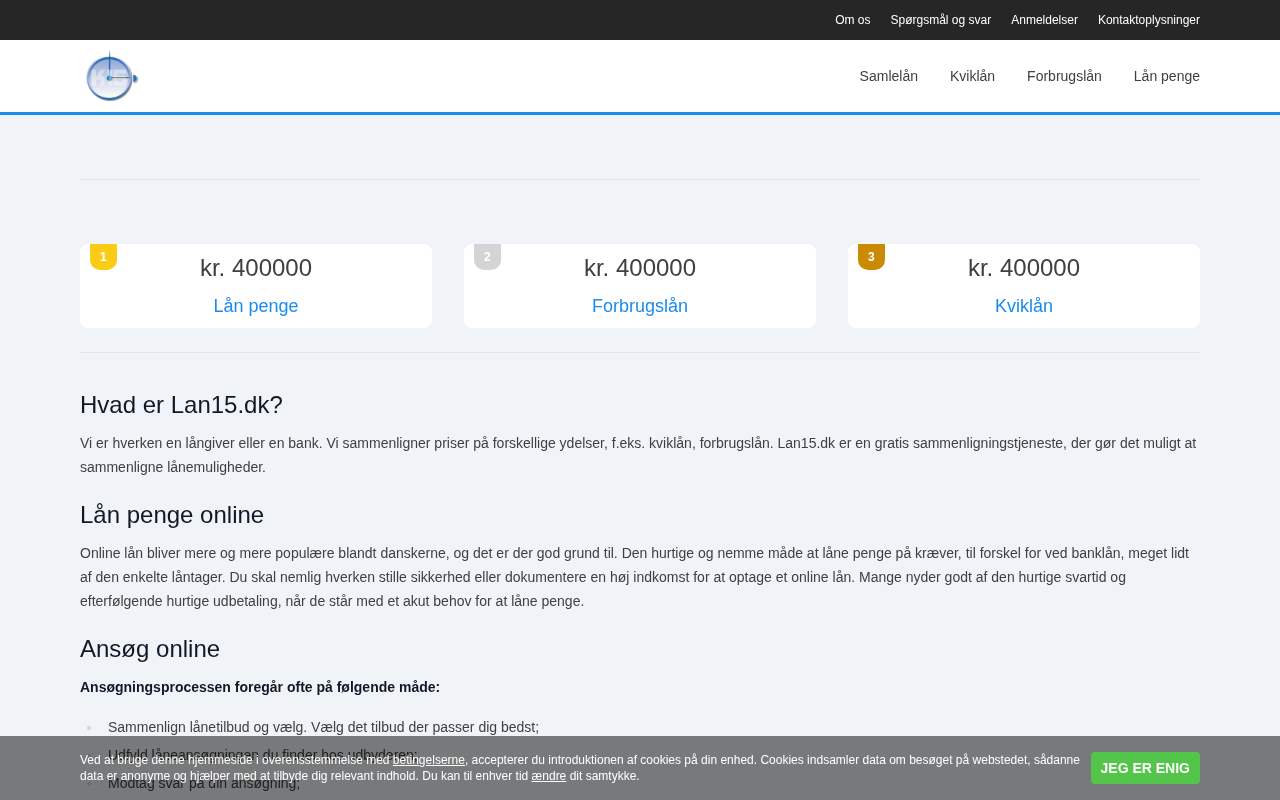Click the gray rank 2 badge
1280x800 pixels.
tap(487, 257)
